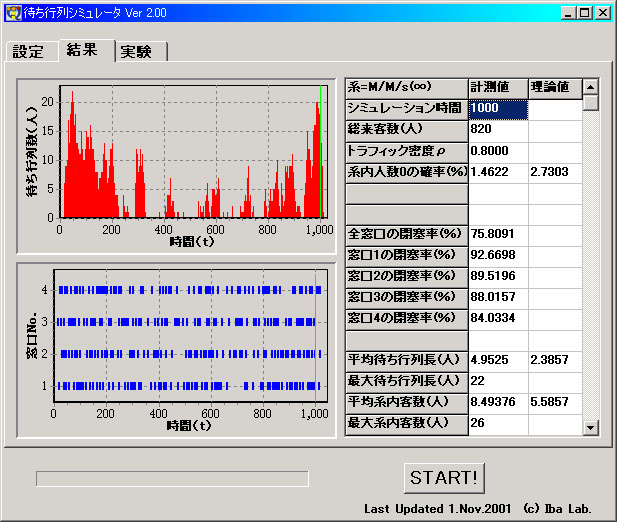Click the theoretical value 2.3857 cell

click(x=553, y=360)
